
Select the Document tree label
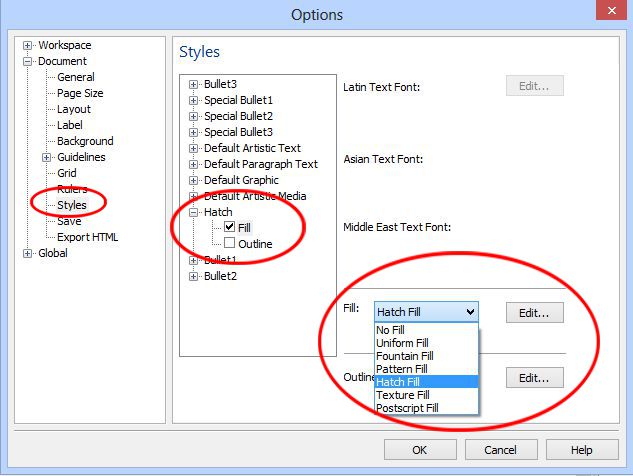tap(62, 61)
